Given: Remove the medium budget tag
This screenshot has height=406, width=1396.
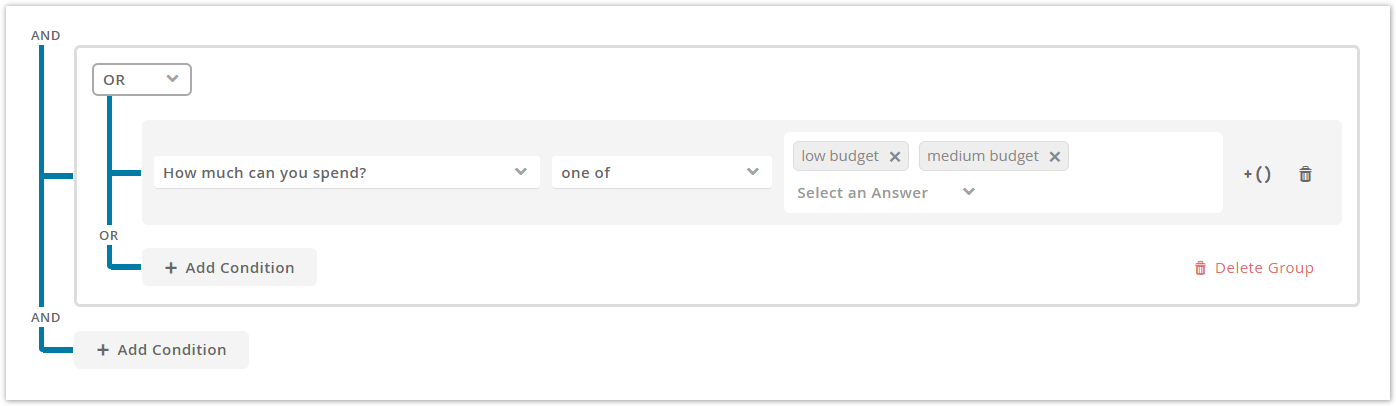Looking at the screenshot, I should 1054,157.
